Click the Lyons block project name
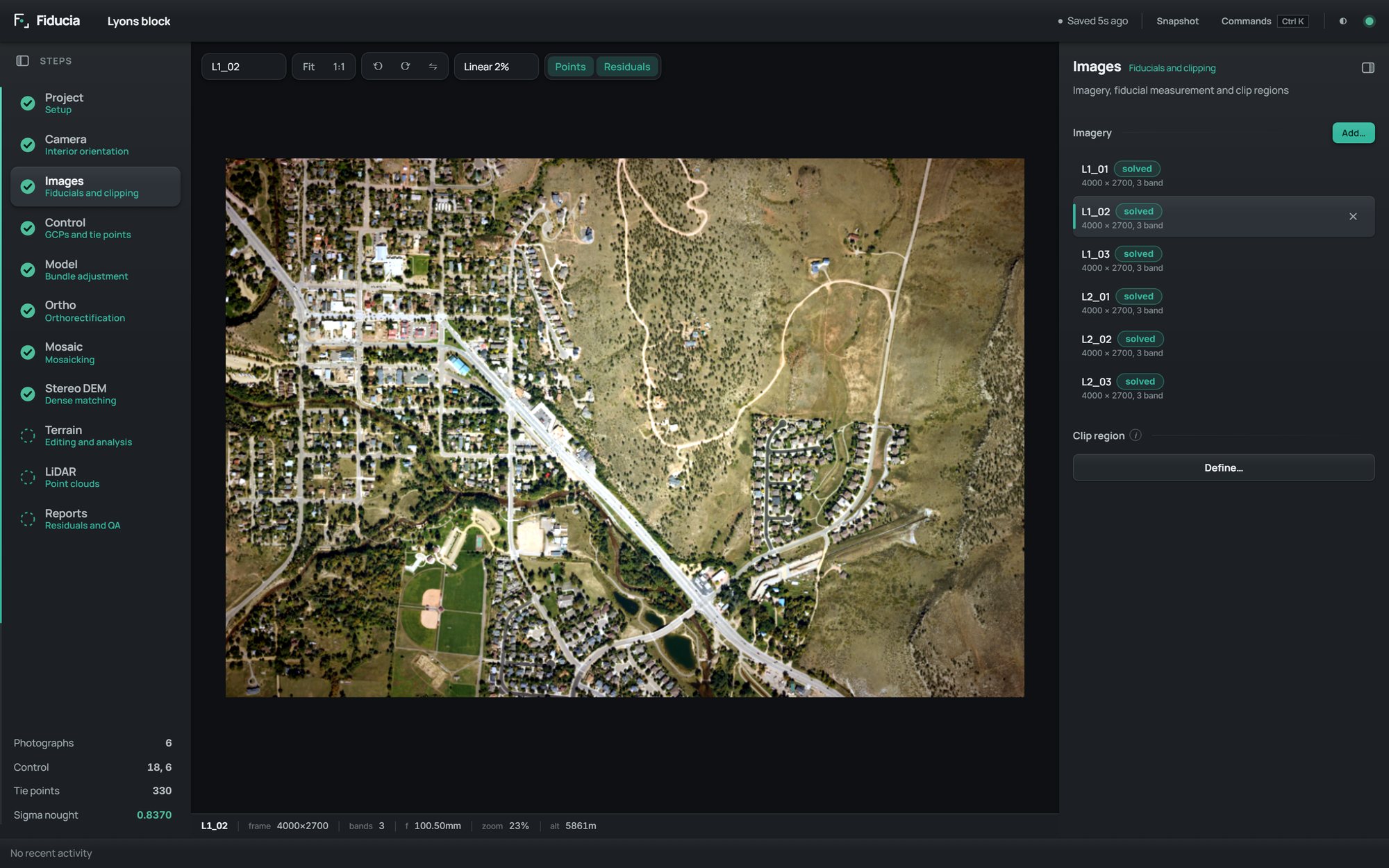The image size is (1389, 868). pos(139,22)
